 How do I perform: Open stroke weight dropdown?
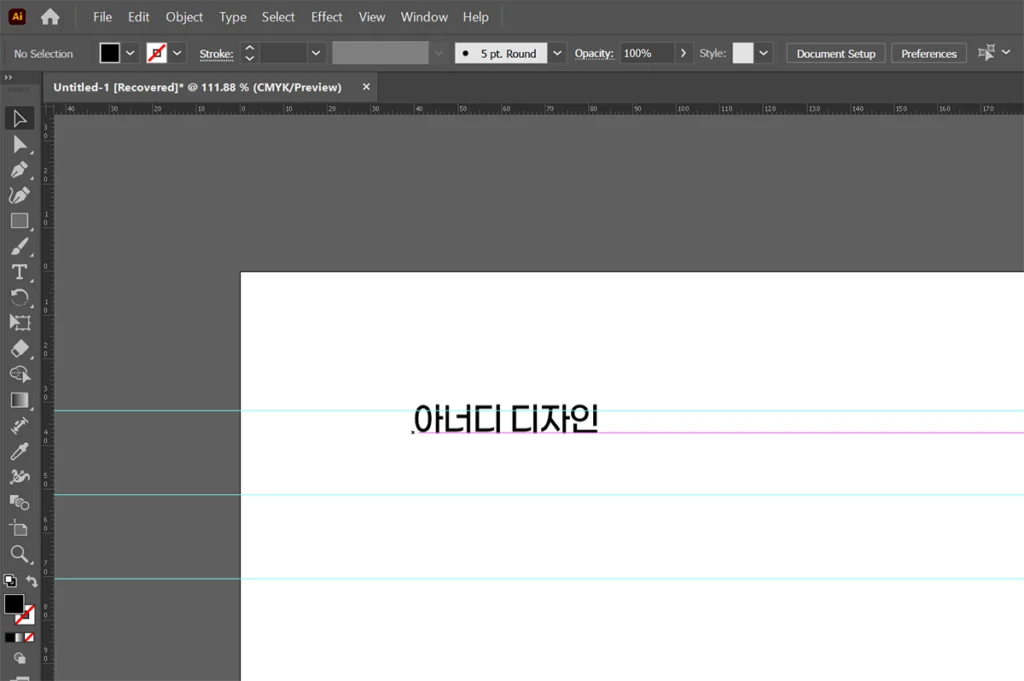pyautogui.click(x=315, y=53)
